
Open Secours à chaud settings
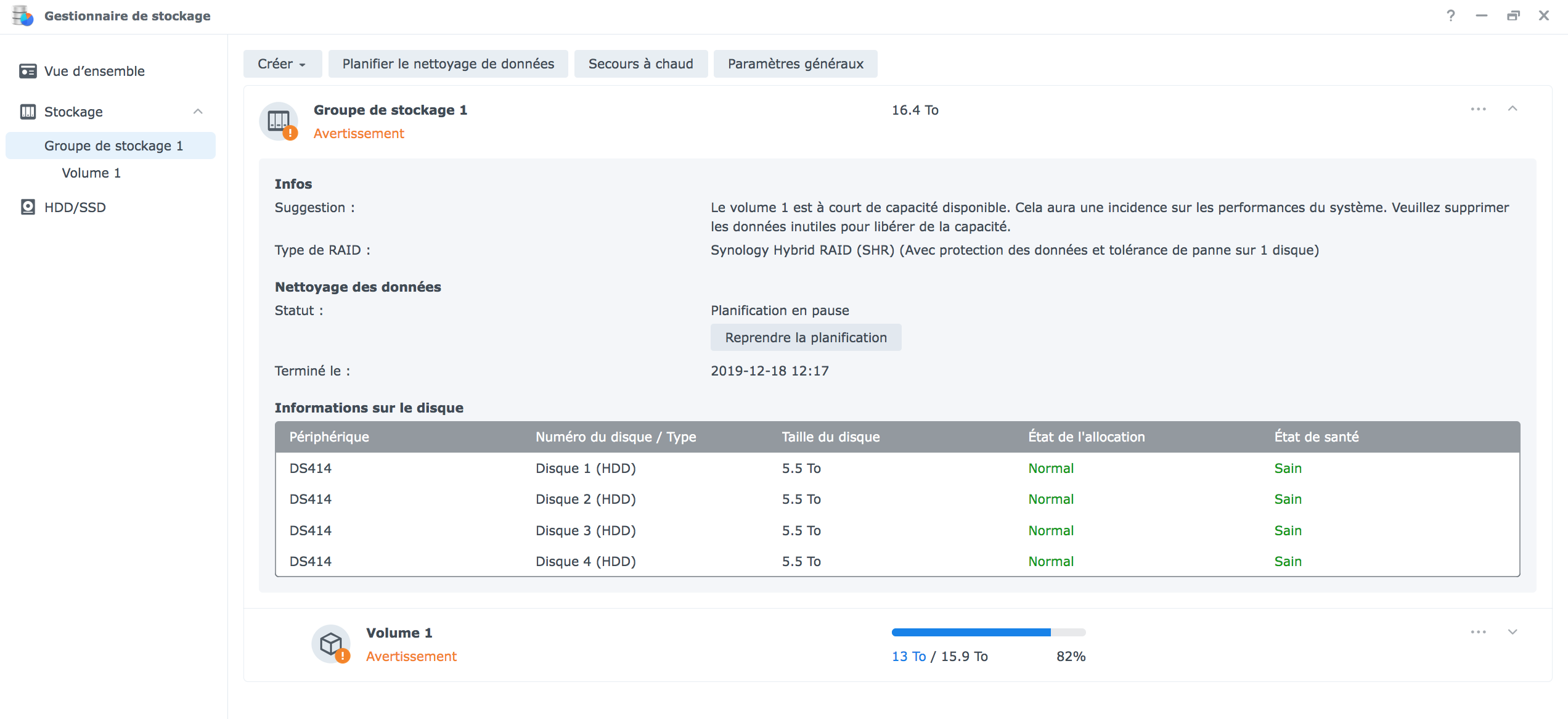coord(640,64)
